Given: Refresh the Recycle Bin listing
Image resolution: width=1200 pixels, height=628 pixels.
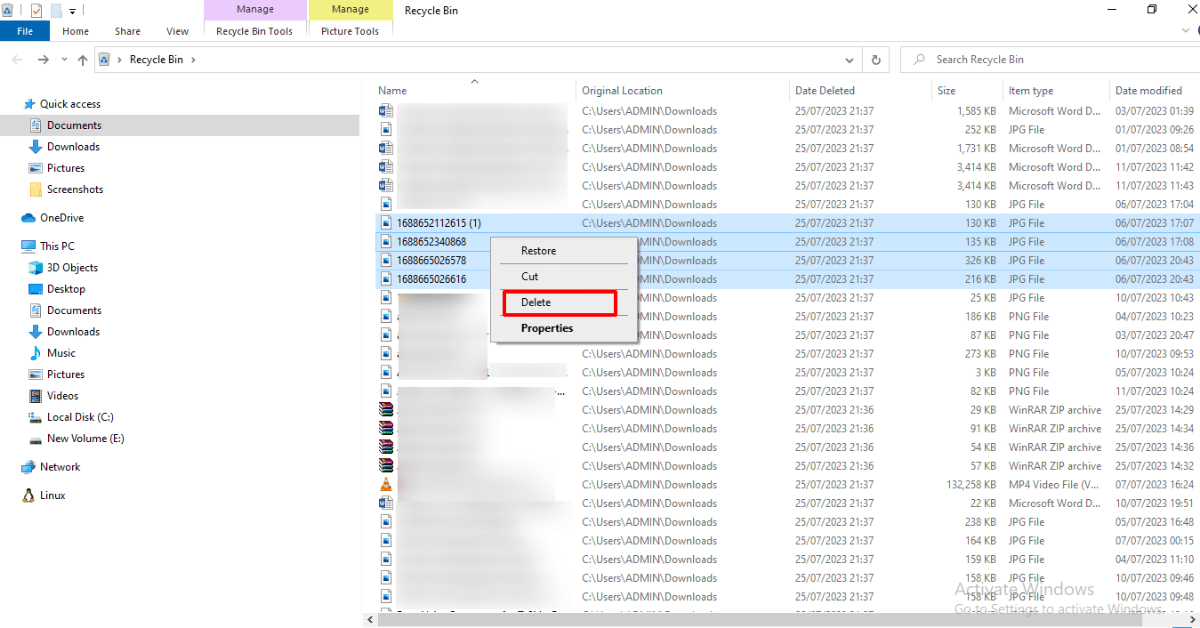Looking at the screenshot, I should click(876, 60).
